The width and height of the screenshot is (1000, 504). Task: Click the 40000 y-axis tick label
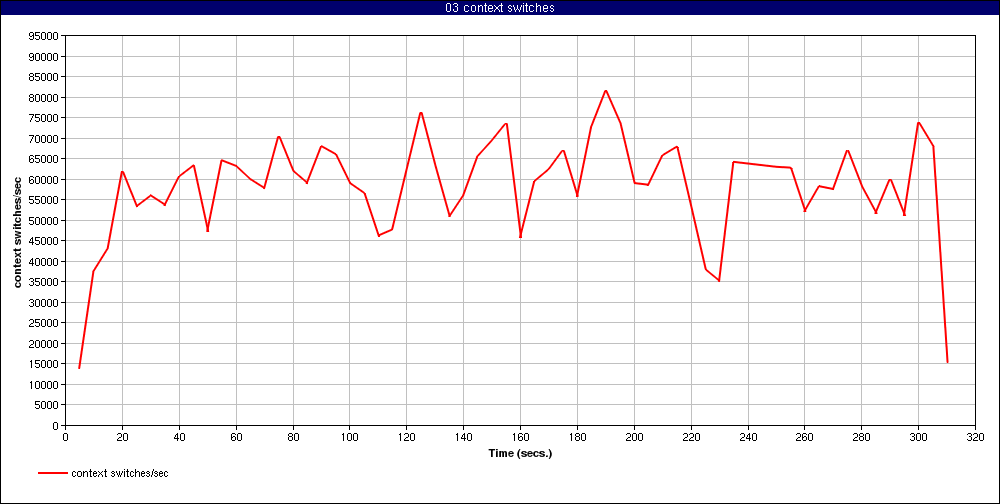tap(45, 262)
